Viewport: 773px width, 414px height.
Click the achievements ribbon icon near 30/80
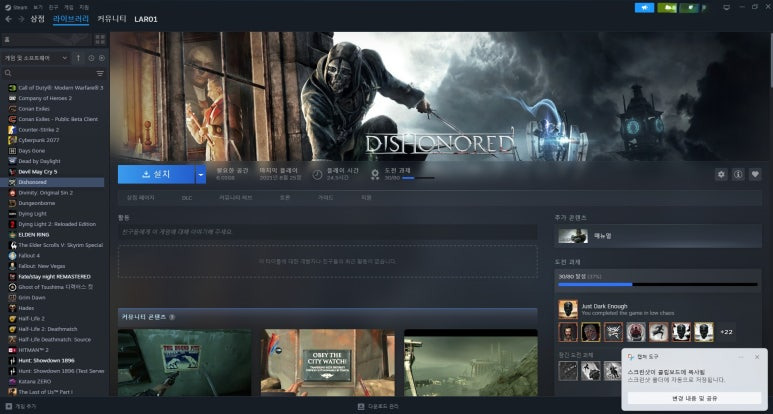(375, 174)
